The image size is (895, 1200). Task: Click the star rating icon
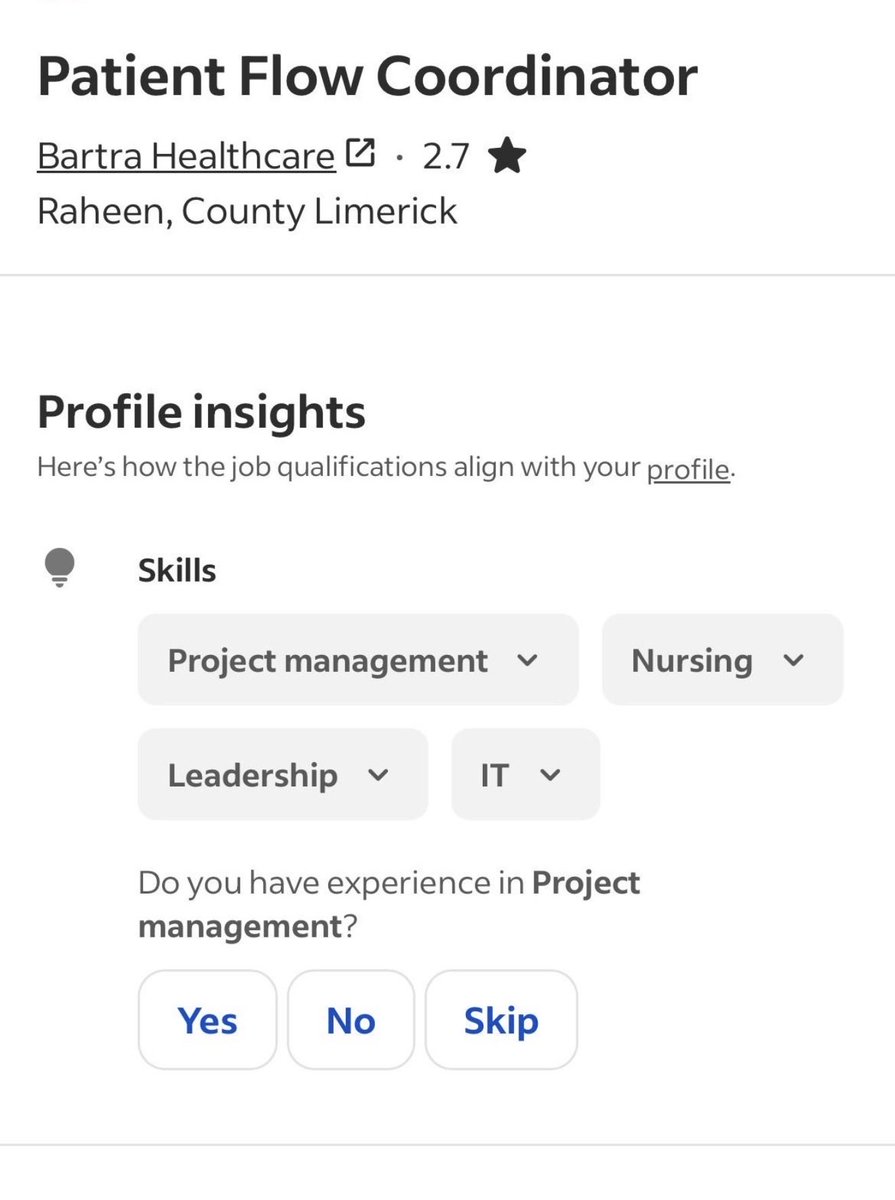(507, 157)
